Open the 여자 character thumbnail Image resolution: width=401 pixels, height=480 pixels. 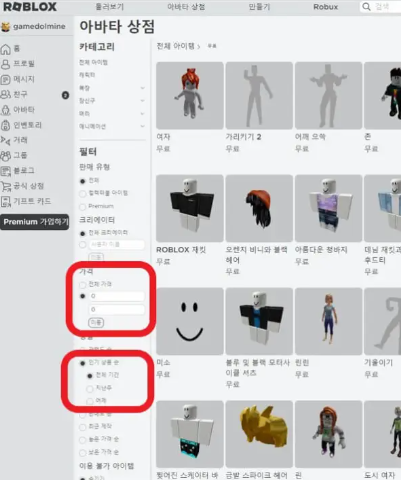(x=190, y=95)
